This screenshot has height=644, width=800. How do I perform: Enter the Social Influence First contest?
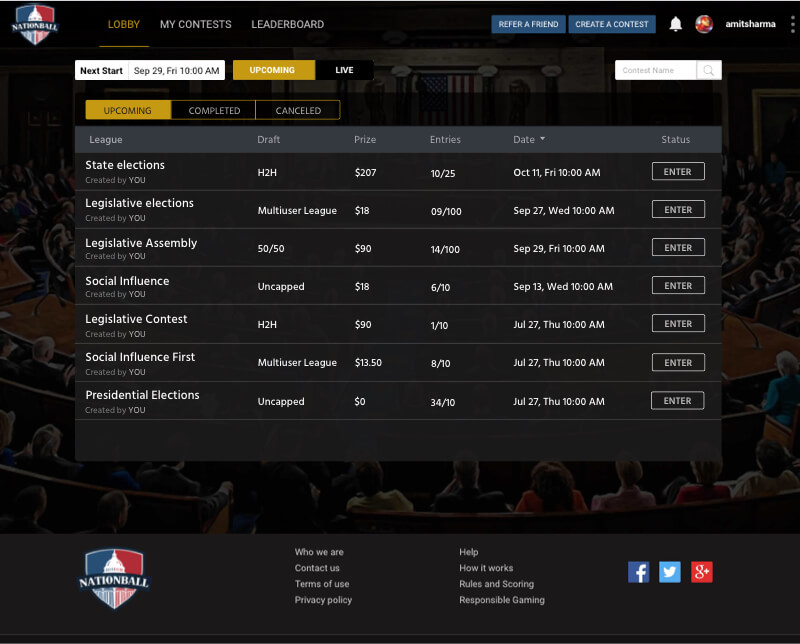point(678,362)
